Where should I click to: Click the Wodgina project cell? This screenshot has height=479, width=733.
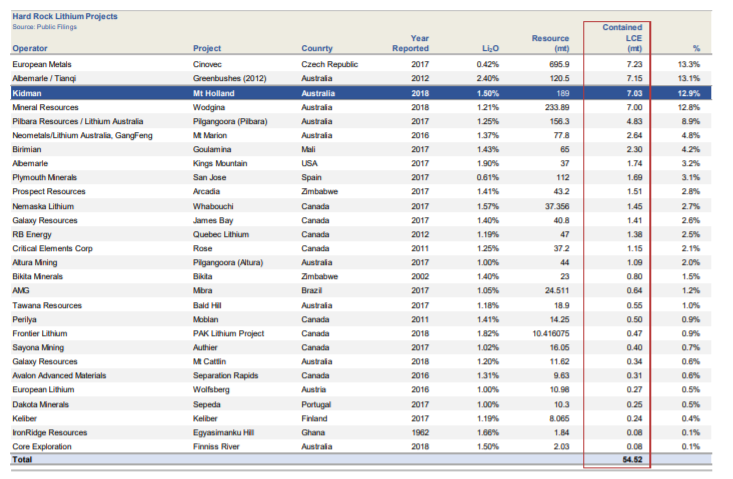[208, 107]
